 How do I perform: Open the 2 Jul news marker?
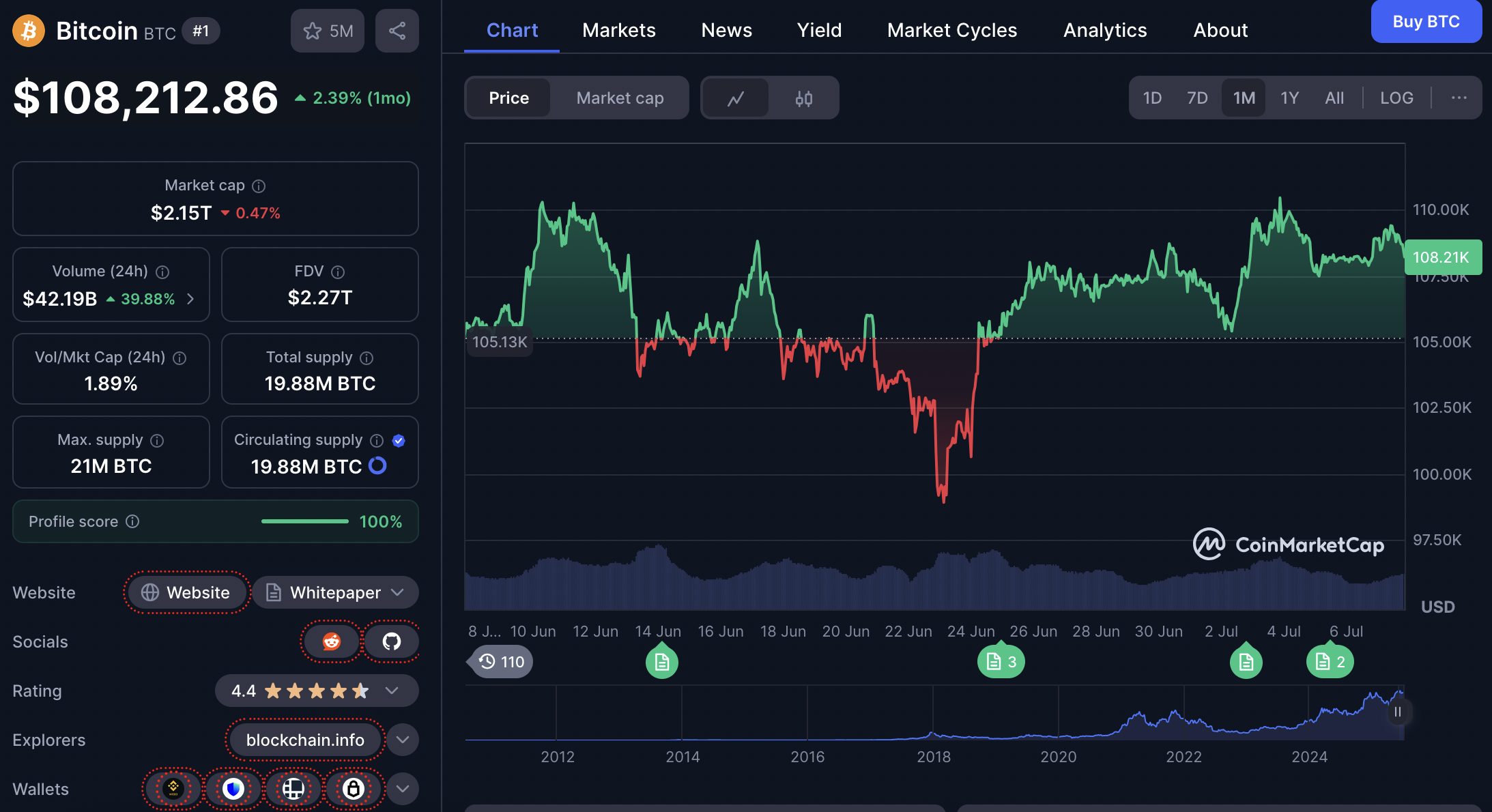point(1246,661)
